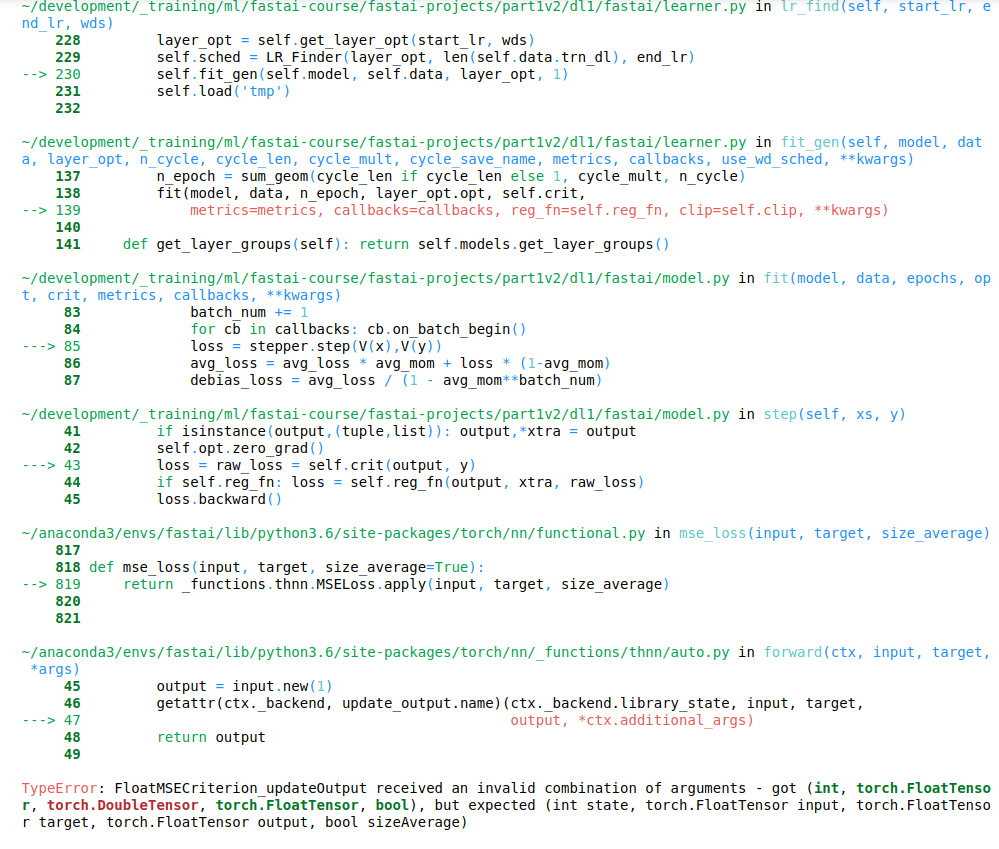999x849 pixels.
Task: Click the red 'torch.DoubleTensor' text in error
Action: 122,805
